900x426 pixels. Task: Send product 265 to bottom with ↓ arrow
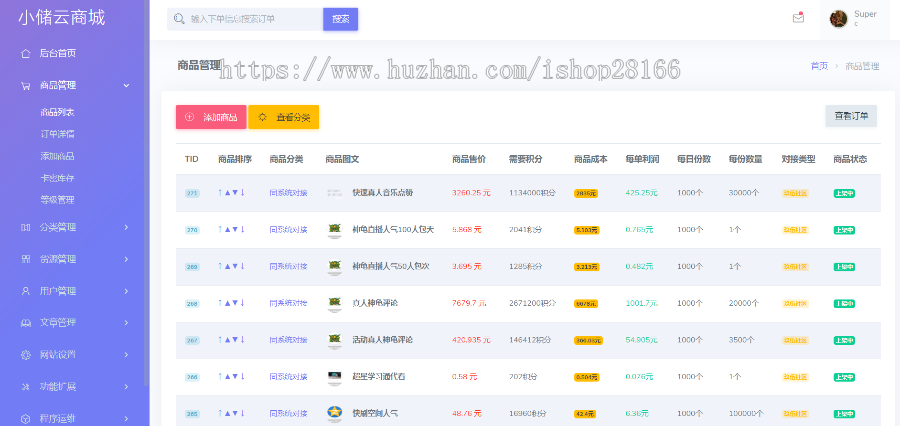click(242, 413)
